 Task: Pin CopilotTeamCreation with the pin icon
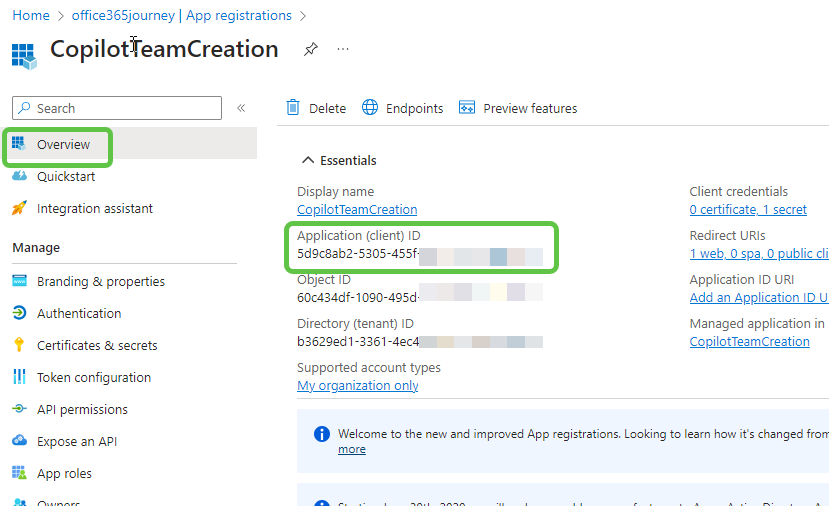click(310, 49)
